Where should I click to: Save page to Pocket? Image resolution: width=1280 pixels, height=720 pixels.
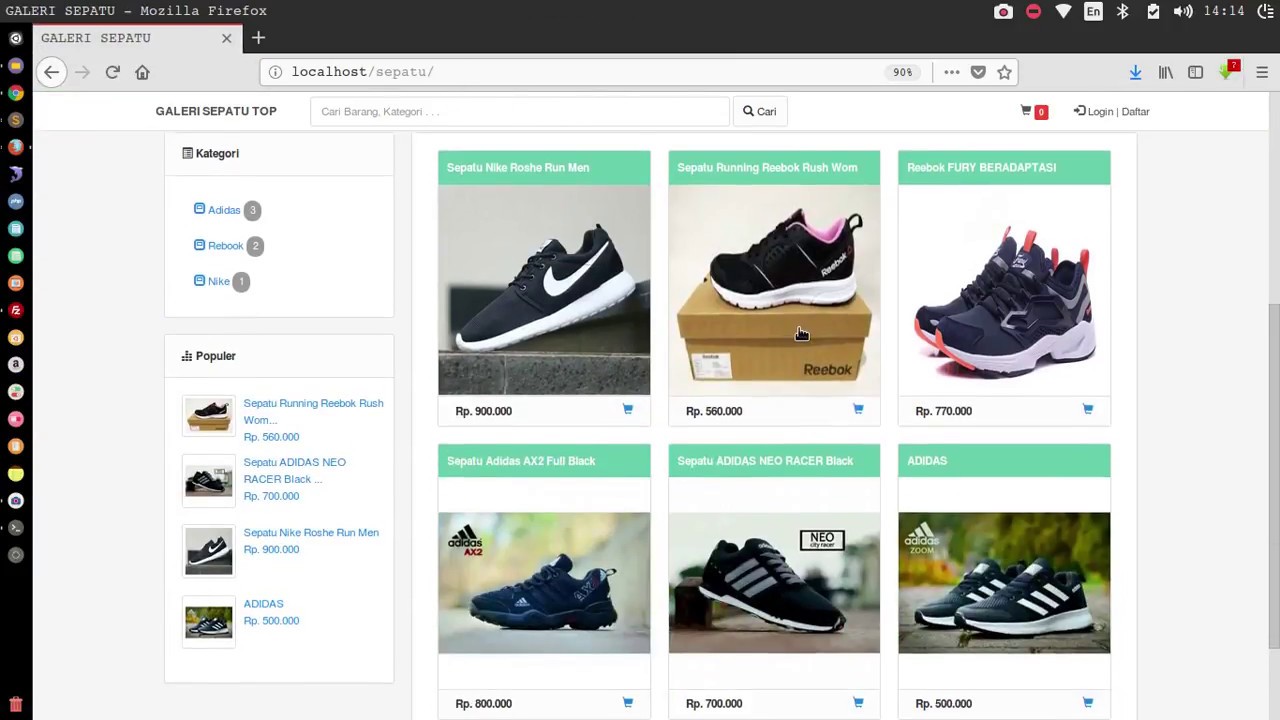(978, 72)
